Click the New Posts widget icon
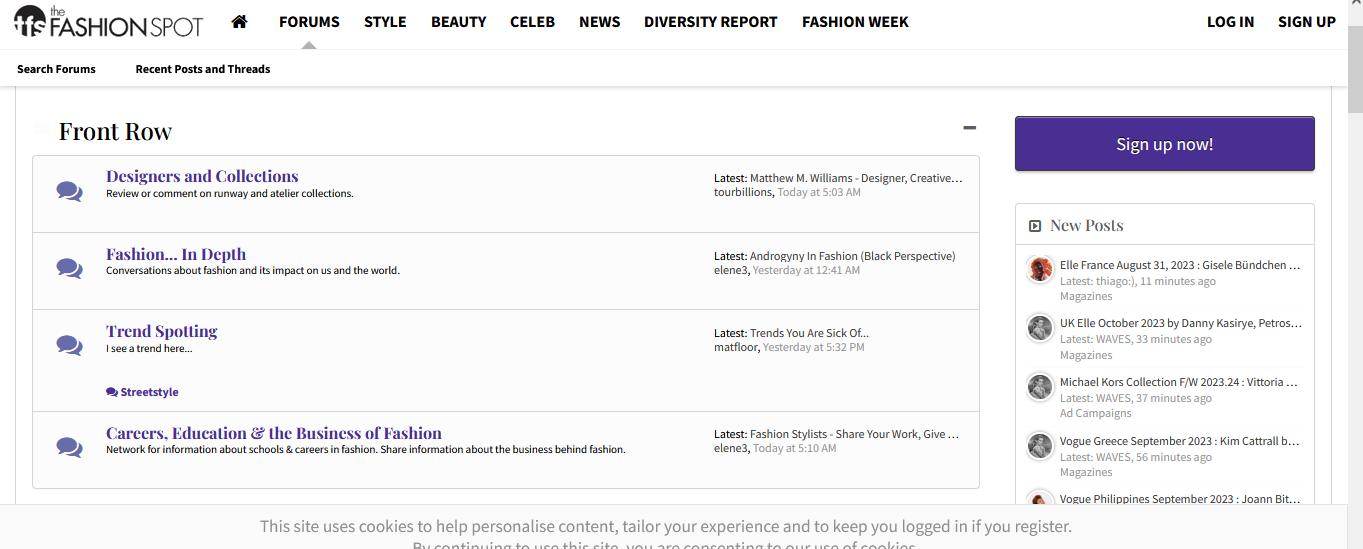Viewport: 1363px width, 549px height. pos(1035,226)
